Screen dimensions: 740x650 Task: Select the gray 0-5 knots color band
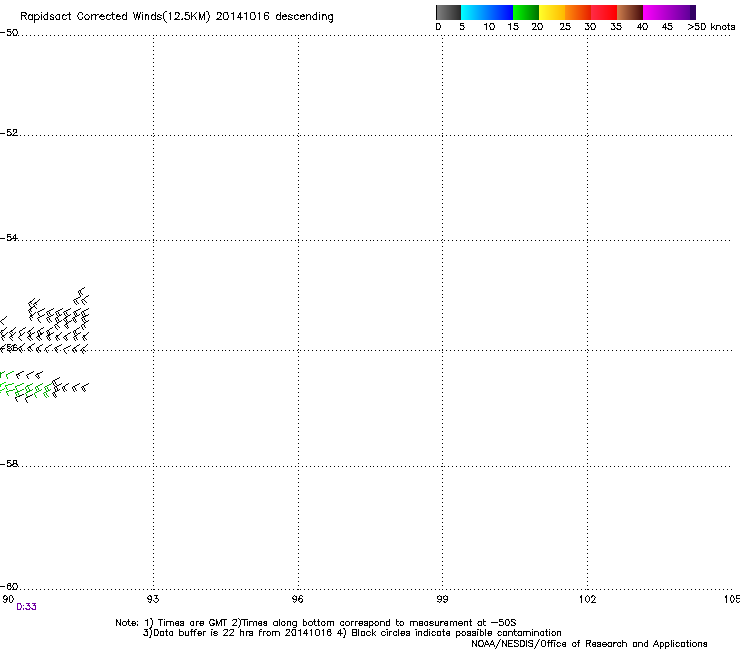pyautogui.click(x=448, y=12)
